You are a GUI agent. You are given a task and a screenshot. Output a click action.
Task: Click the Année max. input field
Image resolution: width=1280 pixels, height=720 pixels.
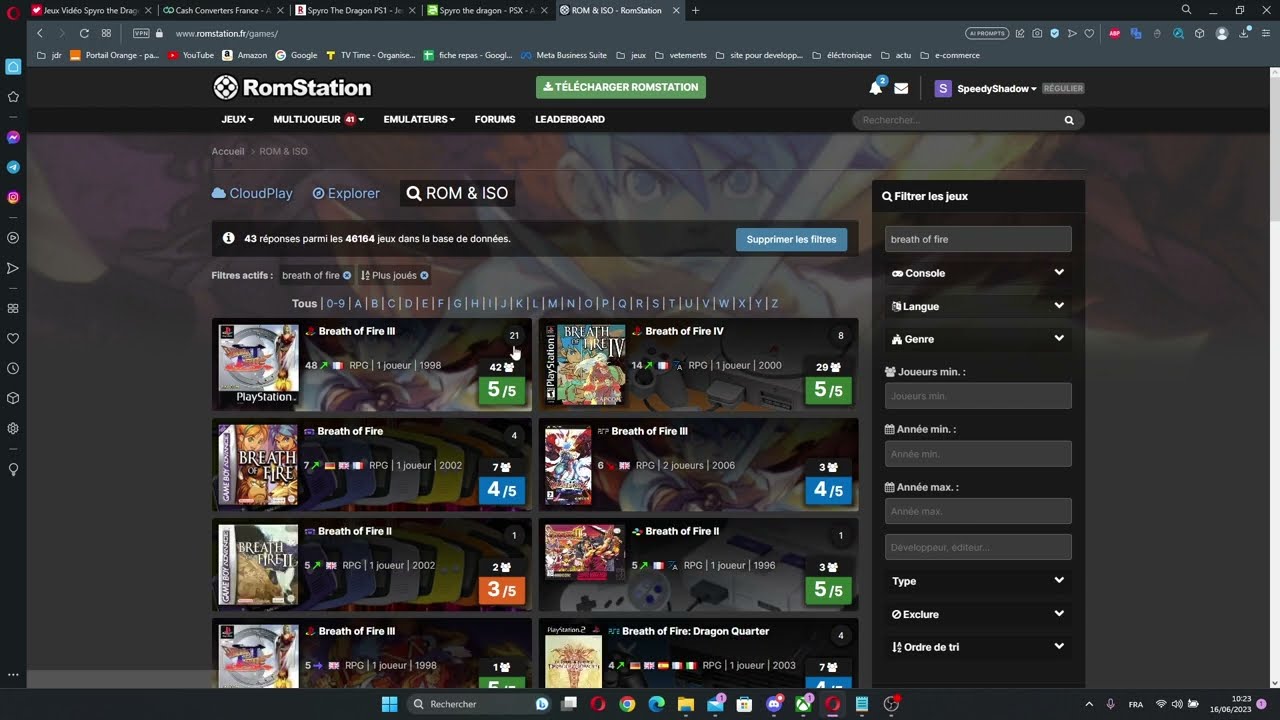click(978, 511)
